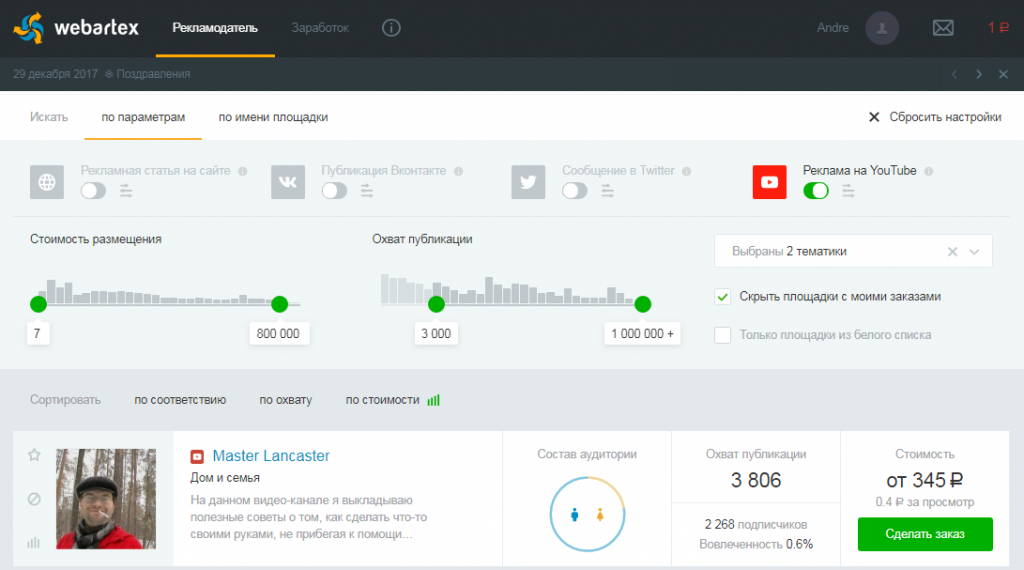Enable Рекламная статья на сайте toggle
Viewport: 1024px width, 570px height.
pyautogui.click(x=93, y=191)
